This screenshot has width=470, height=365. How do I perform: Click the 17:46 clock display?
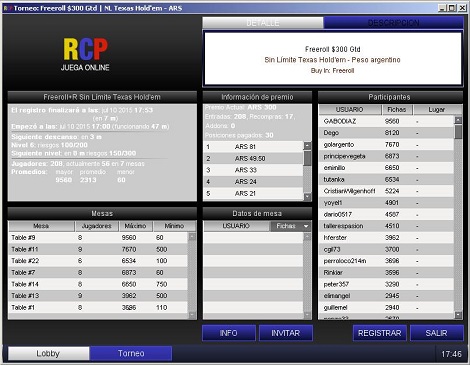(x=451, y=354)
